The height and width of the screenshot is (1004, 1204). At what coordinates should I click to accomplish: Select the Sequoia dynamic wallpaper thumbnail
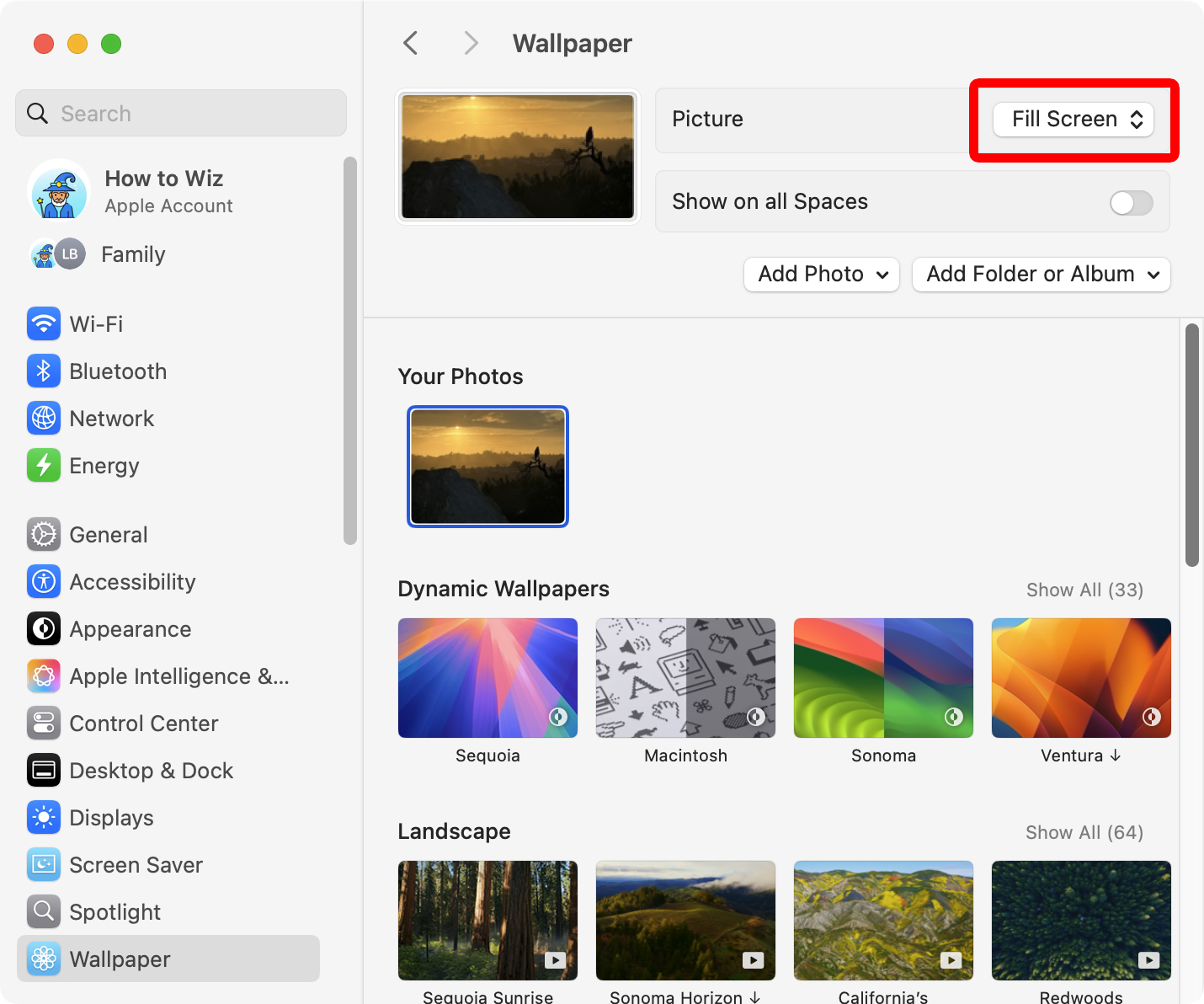pyautogui.click(x=487, y=678)
